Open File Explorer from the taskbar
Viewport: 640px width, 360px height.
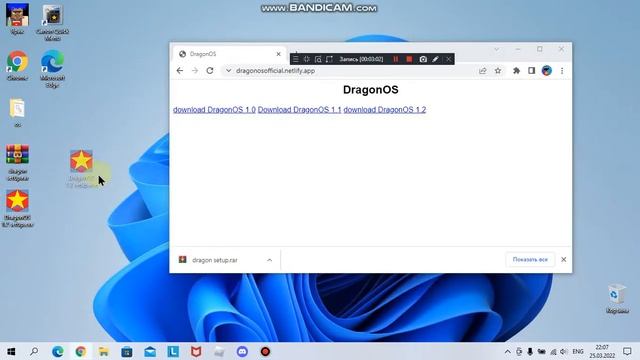(x=104, y=351)
